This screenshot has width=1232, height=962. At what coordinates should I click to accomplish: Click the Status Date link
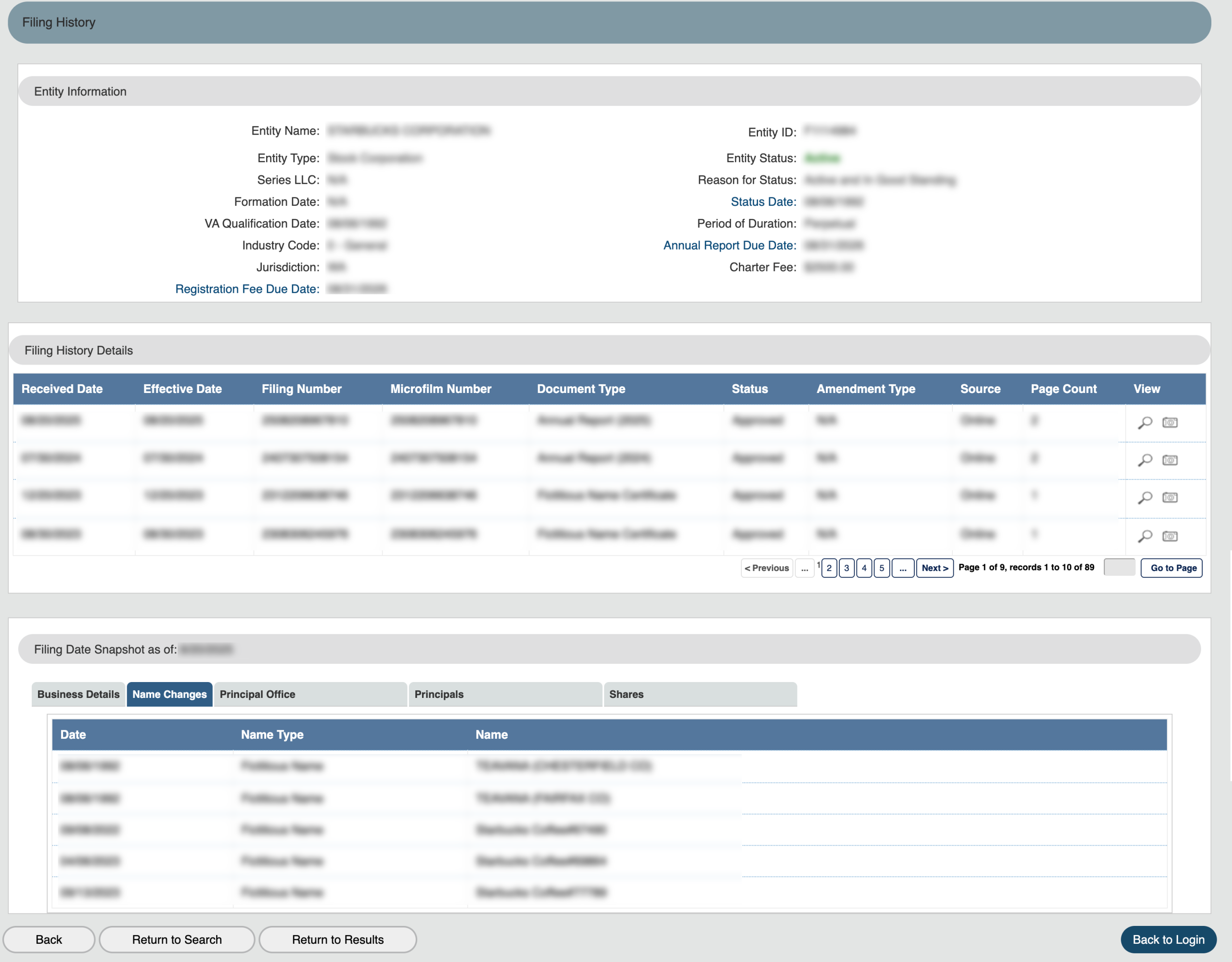(763, 202)
